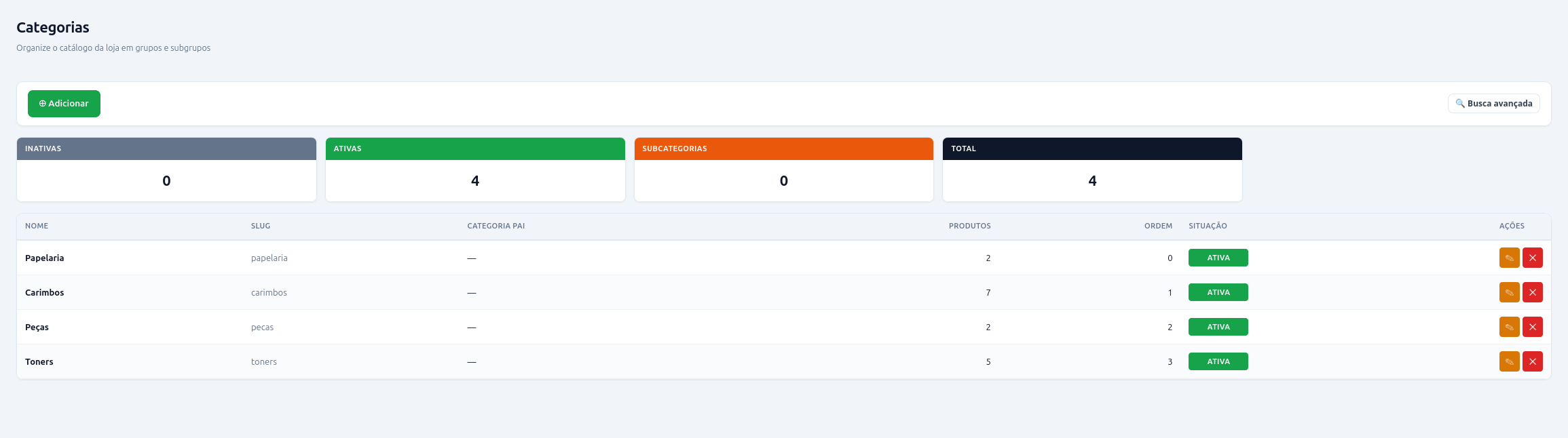Image resolution: width=1568 pixels, height=438 pixels.
Task: Sort by the Produtos column header
Action: [969, 226]
